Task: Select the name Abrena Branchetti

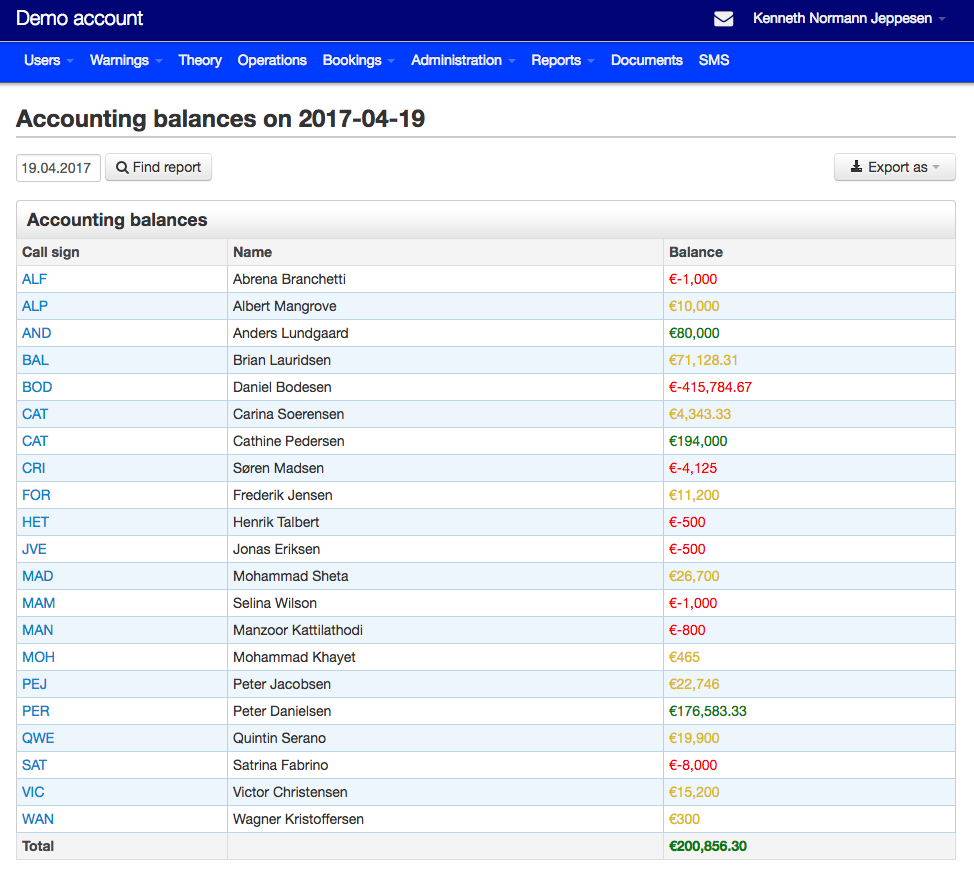Action: point(289,279)
